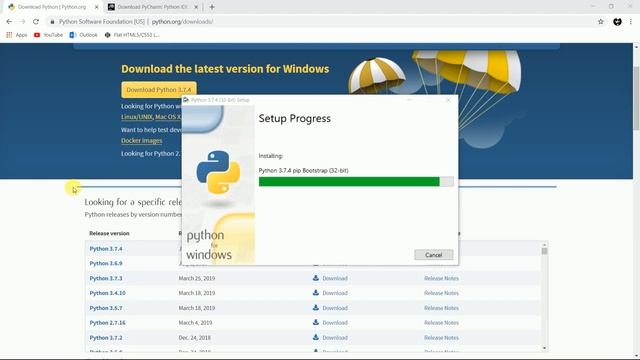
Task: Click the March 25, 2019 date cell
Action: [x=196, y=278]
